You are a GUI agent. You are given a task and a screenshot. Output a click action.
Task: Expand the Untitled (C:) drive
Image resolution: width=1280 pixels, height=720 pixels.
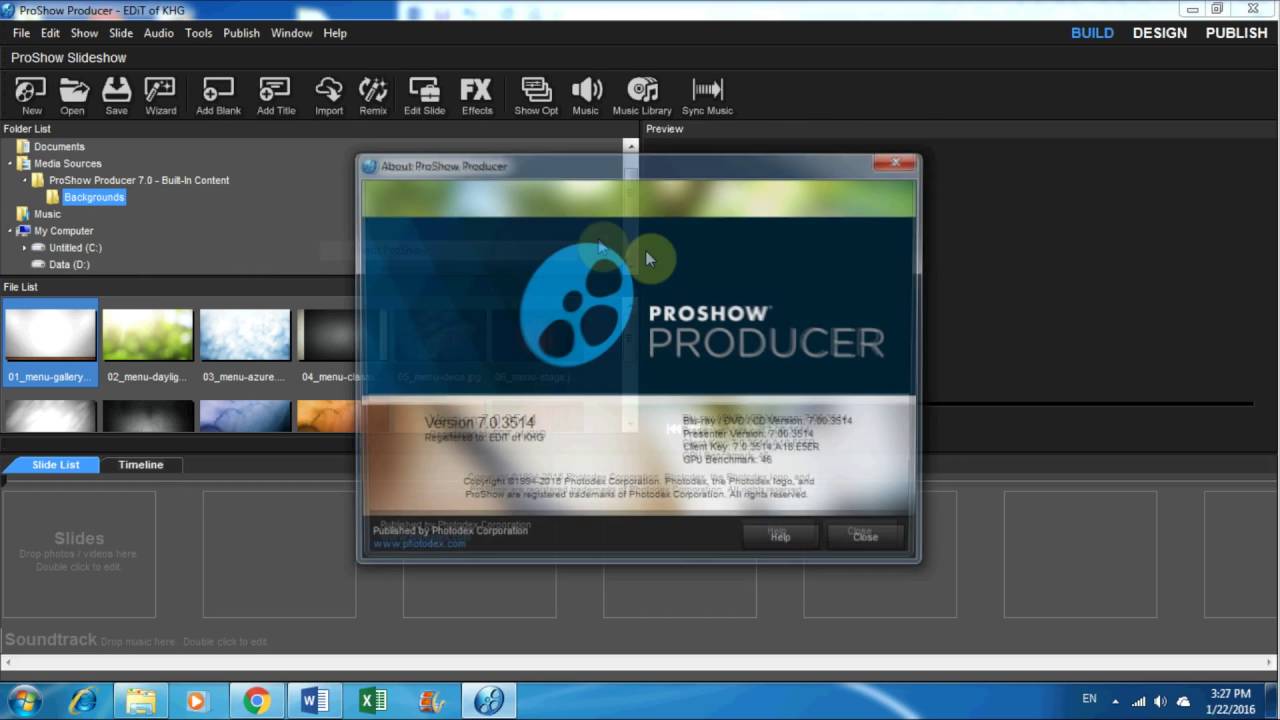[24, 248]
